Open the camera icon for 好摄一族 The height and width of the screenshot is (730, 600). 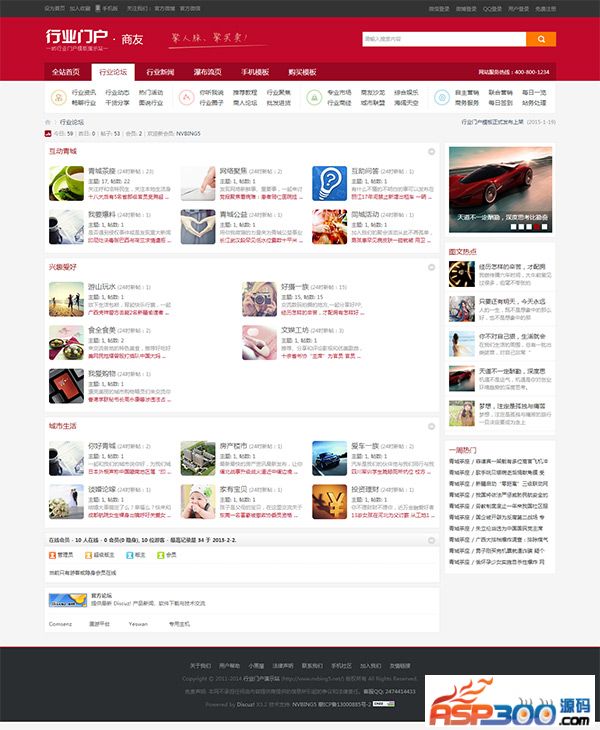259,299
